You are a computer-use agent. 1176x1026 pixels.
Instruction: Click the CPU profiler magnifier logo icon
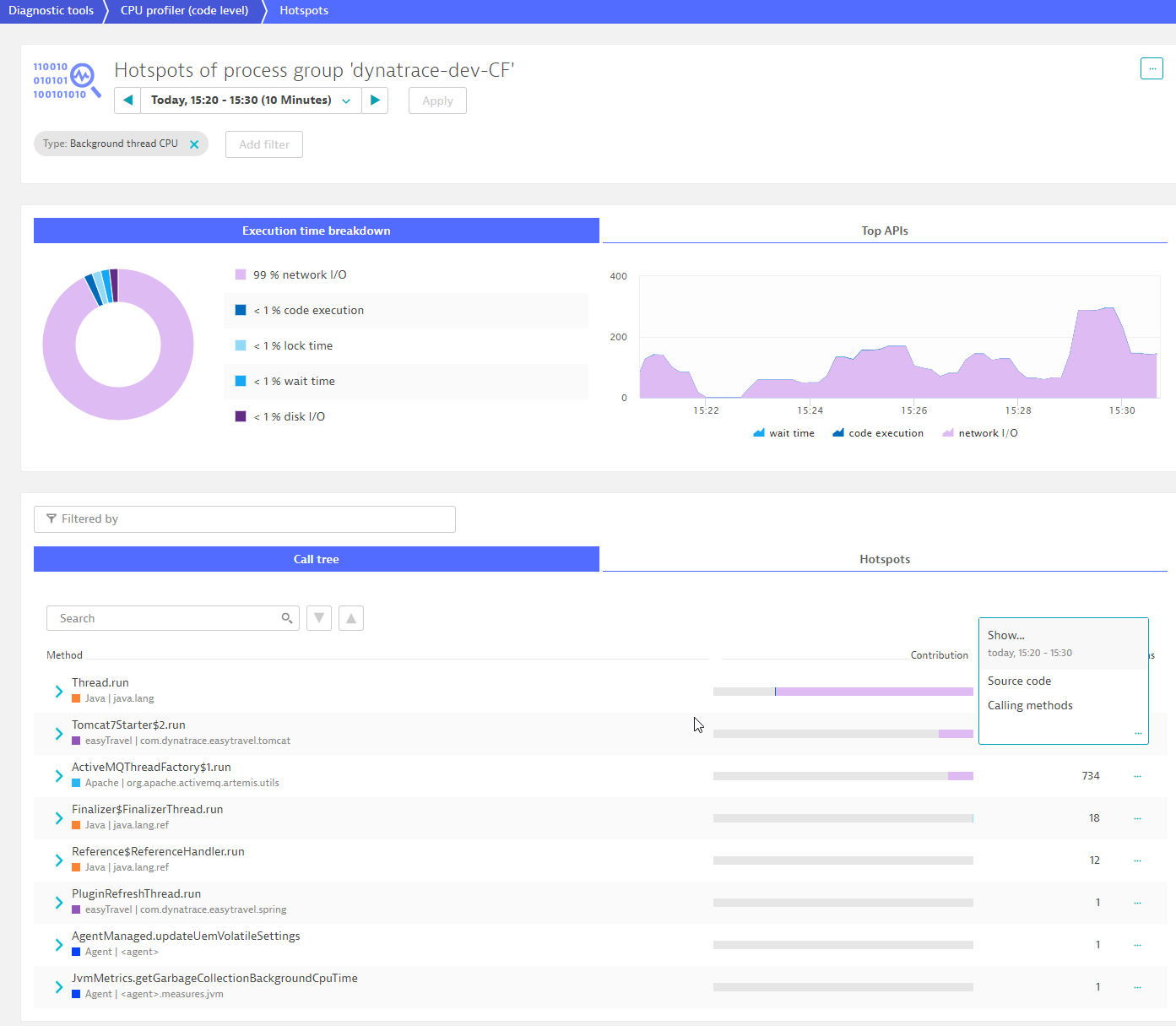67,80
